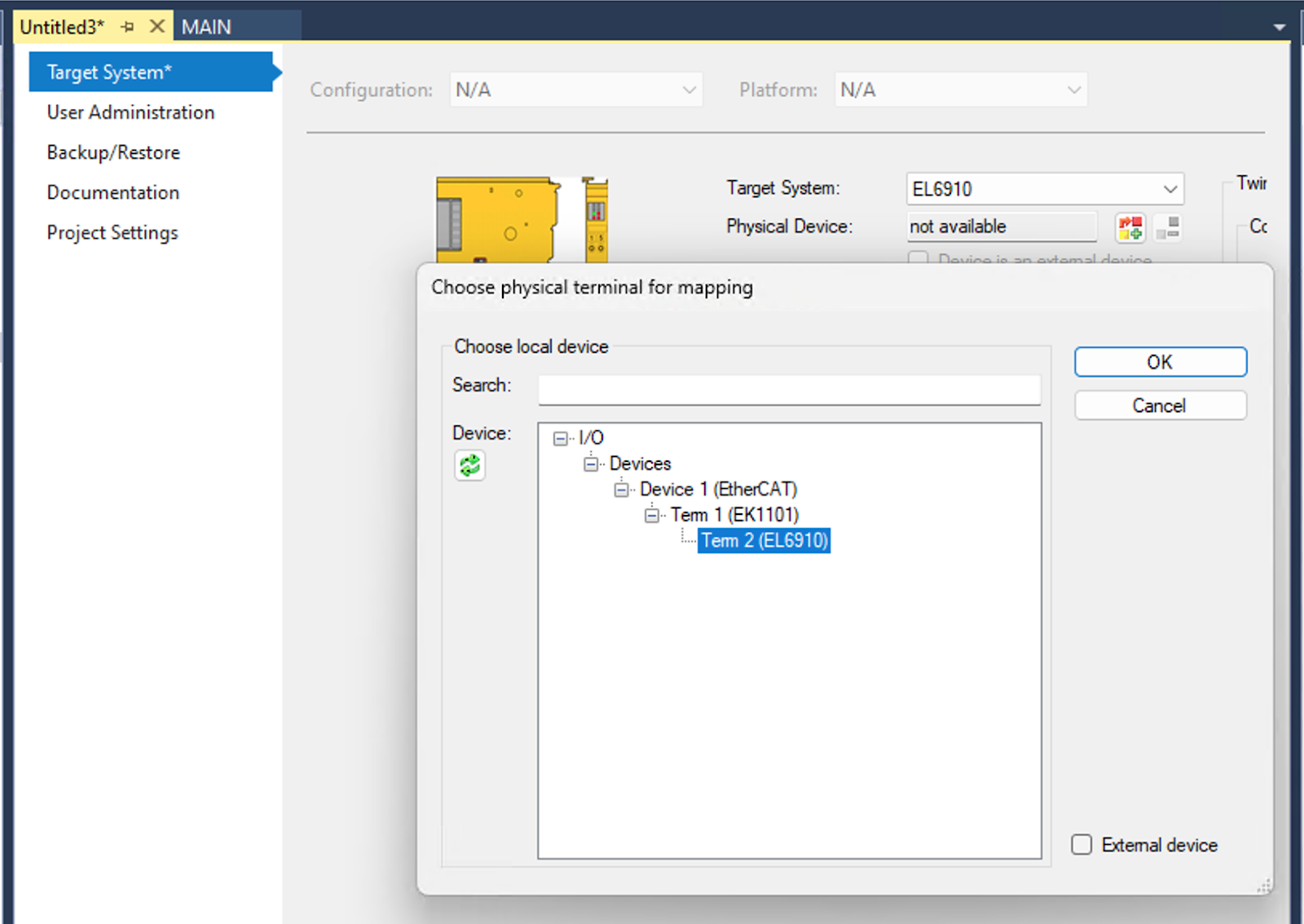The width and height of the screenshot is (1304, 924).
Task: Select the Devices tree item
Action: 640,464
